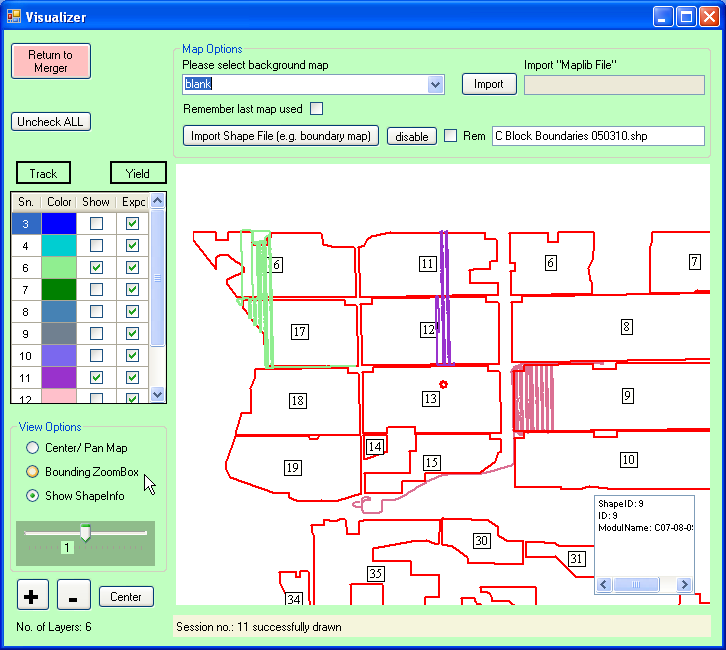The height and width of the screenshot is (650, 726).
Task: Click the plus zoom-in button
Action: 32,596
